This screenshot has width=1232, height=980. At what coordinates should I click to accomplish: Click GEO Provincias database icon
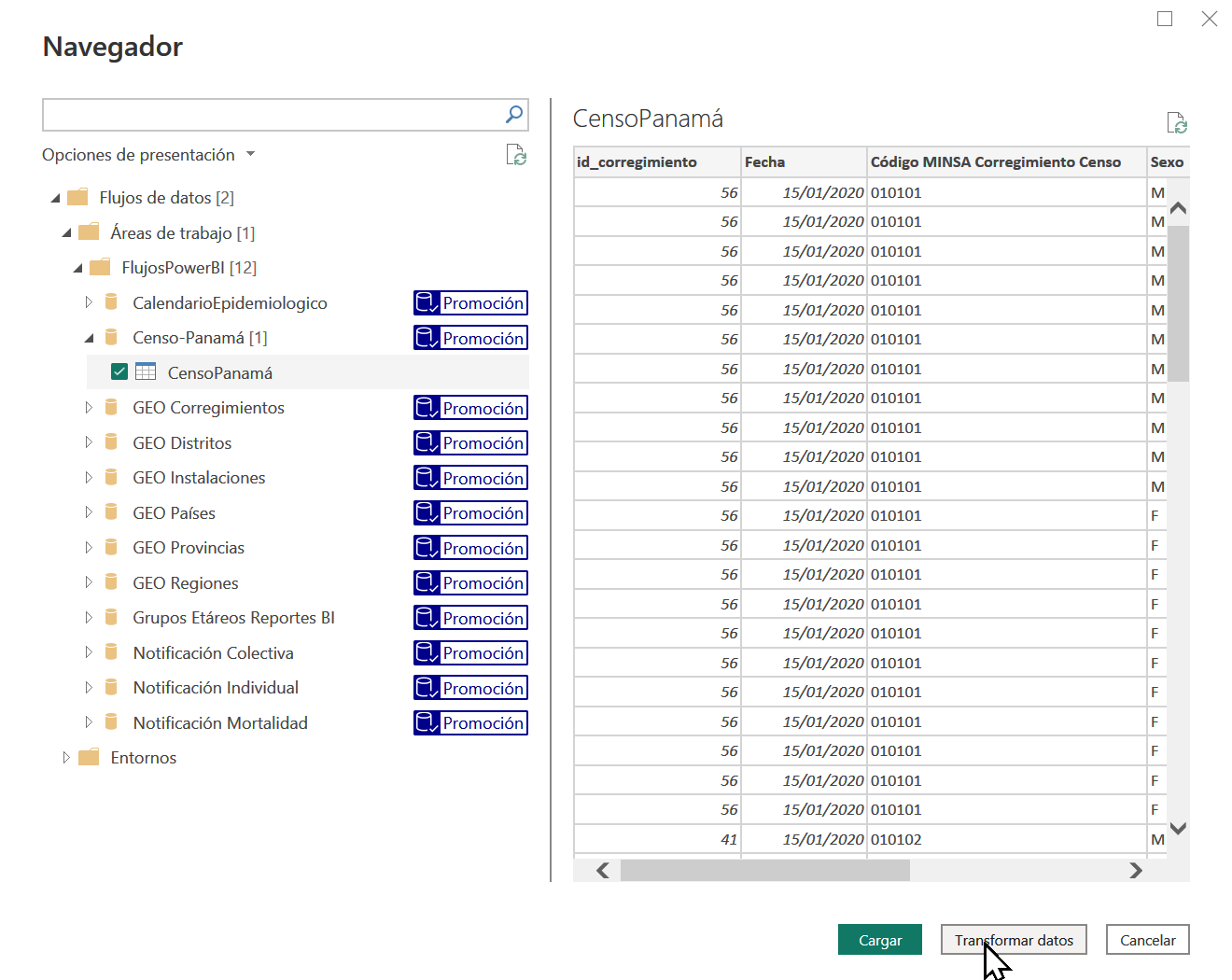[111, 547]
